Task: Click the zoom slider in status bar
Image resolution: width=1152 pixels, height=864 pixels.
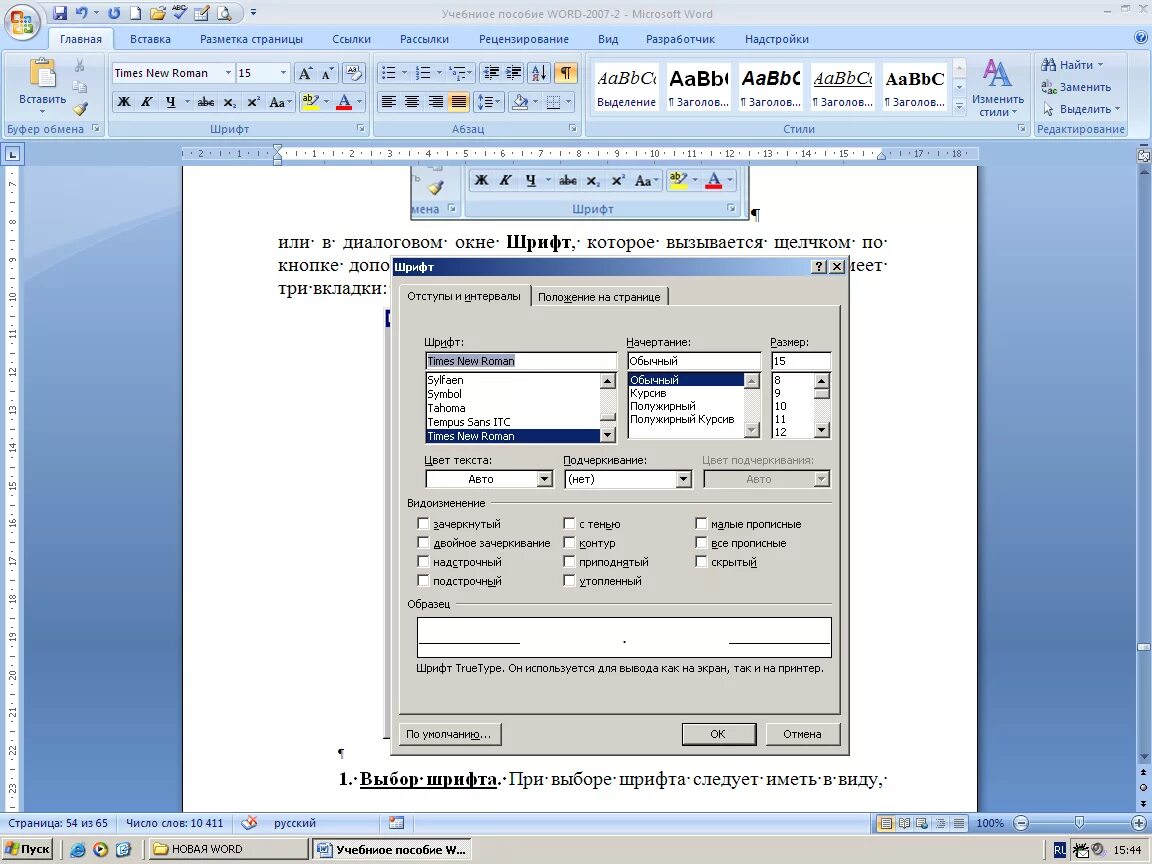Action: [1079, 823]
